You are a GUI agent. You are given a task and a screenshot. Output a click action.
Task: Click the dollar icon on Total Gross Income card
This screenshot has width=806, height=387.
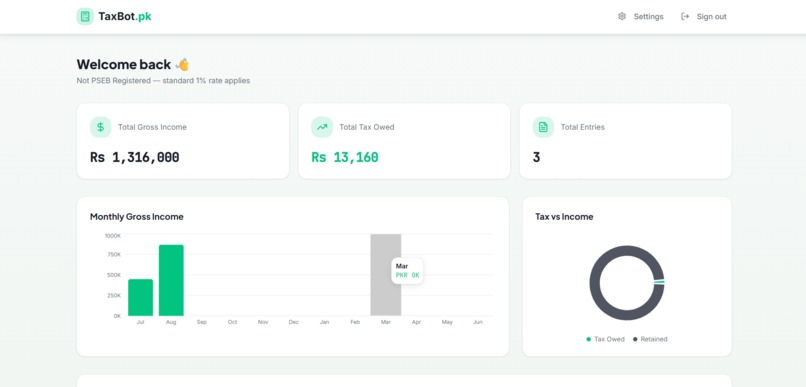[101, 127]
